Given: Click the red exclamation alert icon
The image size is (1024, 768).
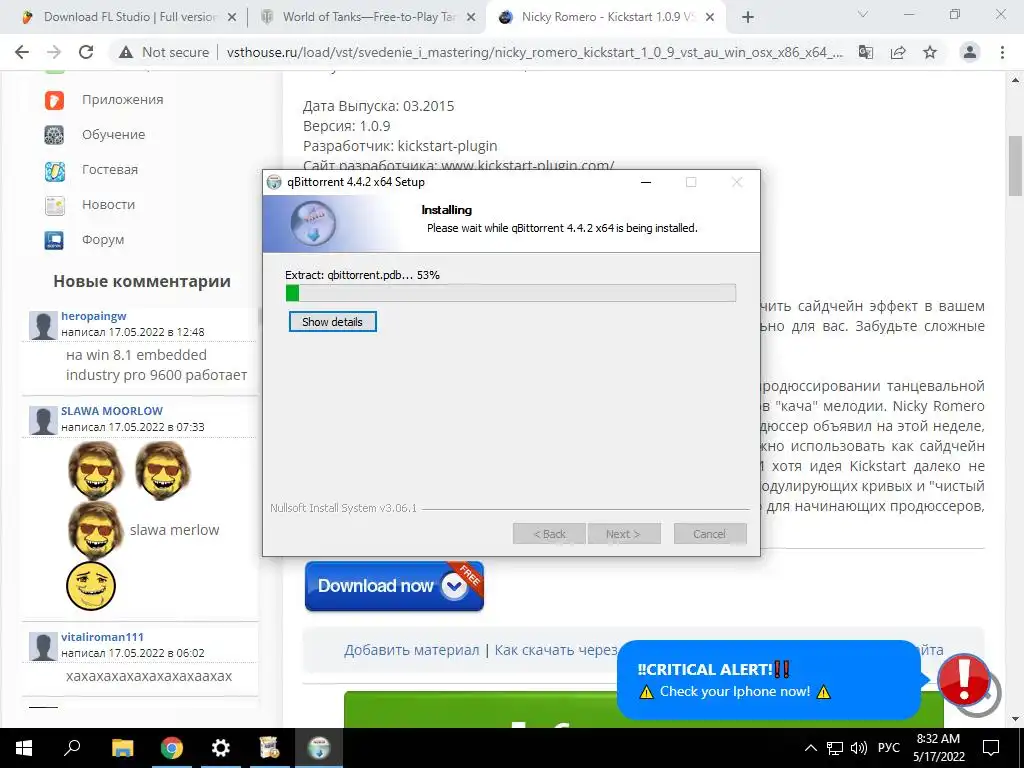Looking at the screenshot, I should point(965,680).
